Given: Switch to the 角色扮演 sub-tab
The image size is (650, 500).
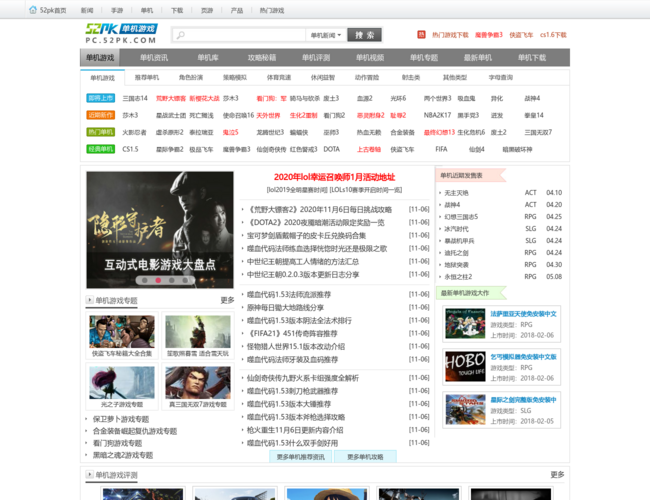Looking at the screenshot, I should [191, 78].
